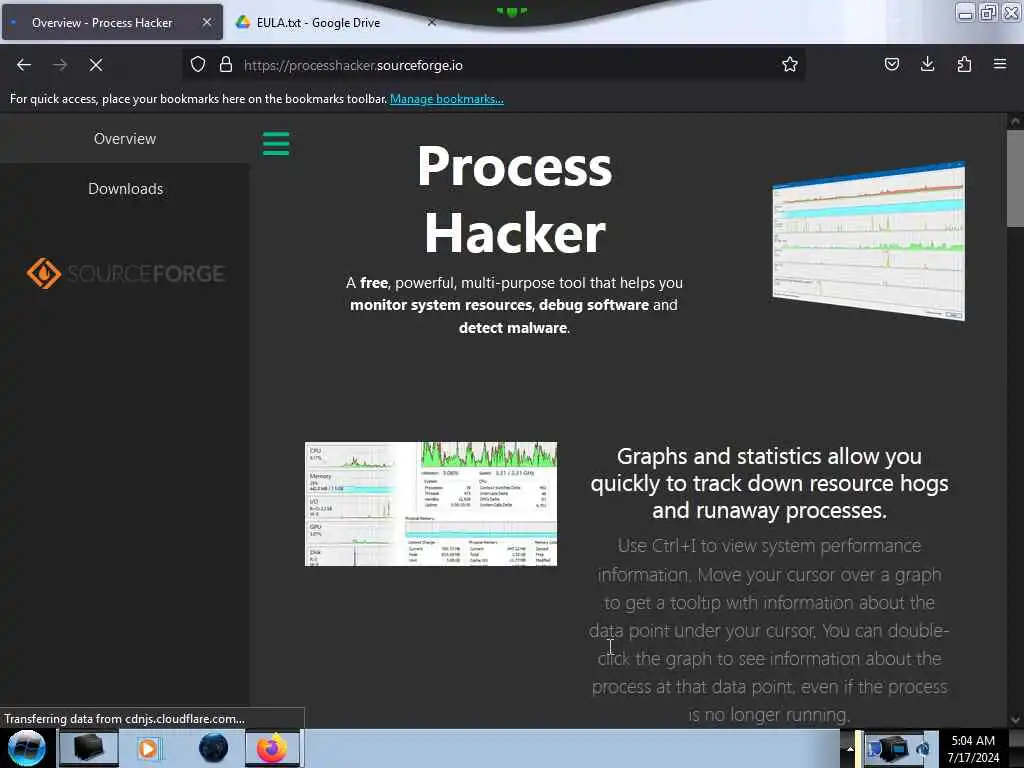This screenshot has width=1024, height=768.
Task: Open the Downloads sidebar item
Action: 125,189
